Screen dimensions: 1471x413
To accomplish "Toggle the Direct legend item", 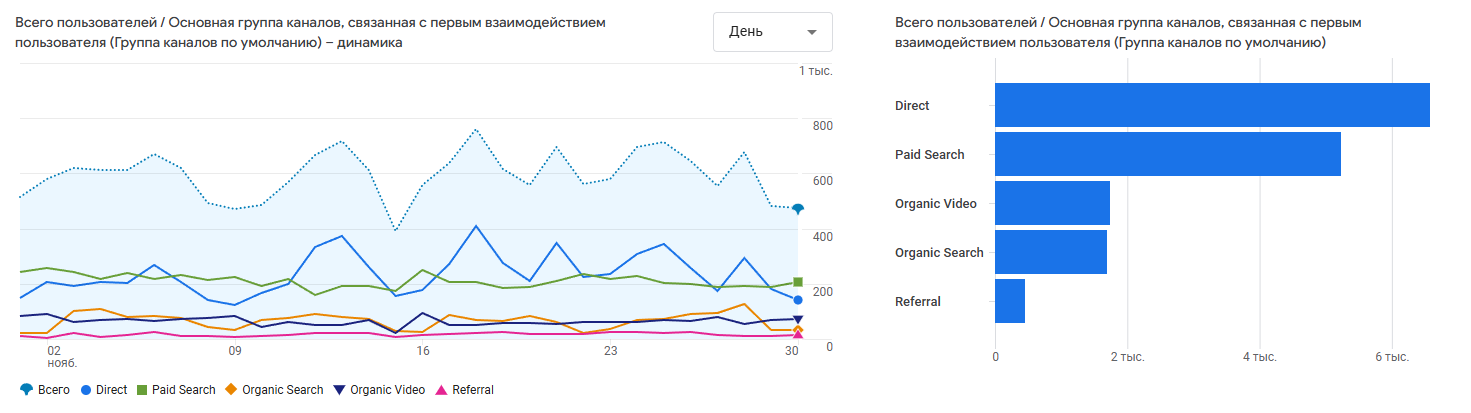I will click(104, 390).
